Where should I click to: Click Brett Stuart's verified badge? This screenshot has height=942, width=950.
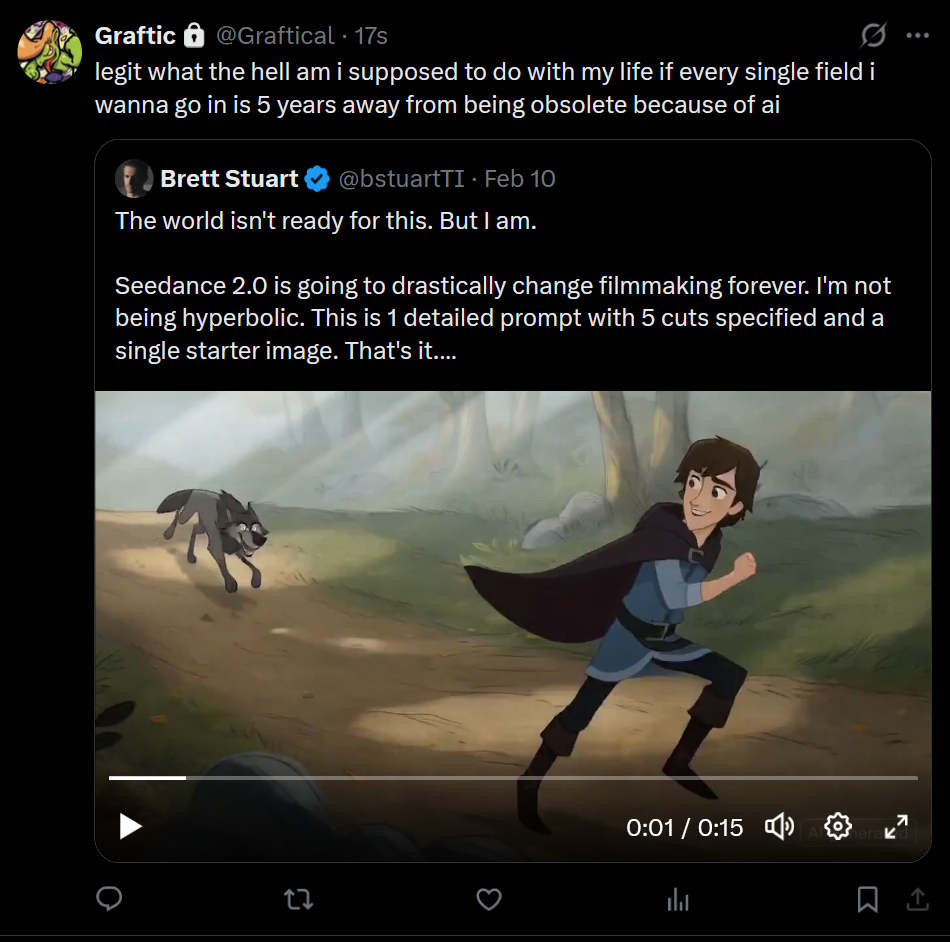[318, 179]
